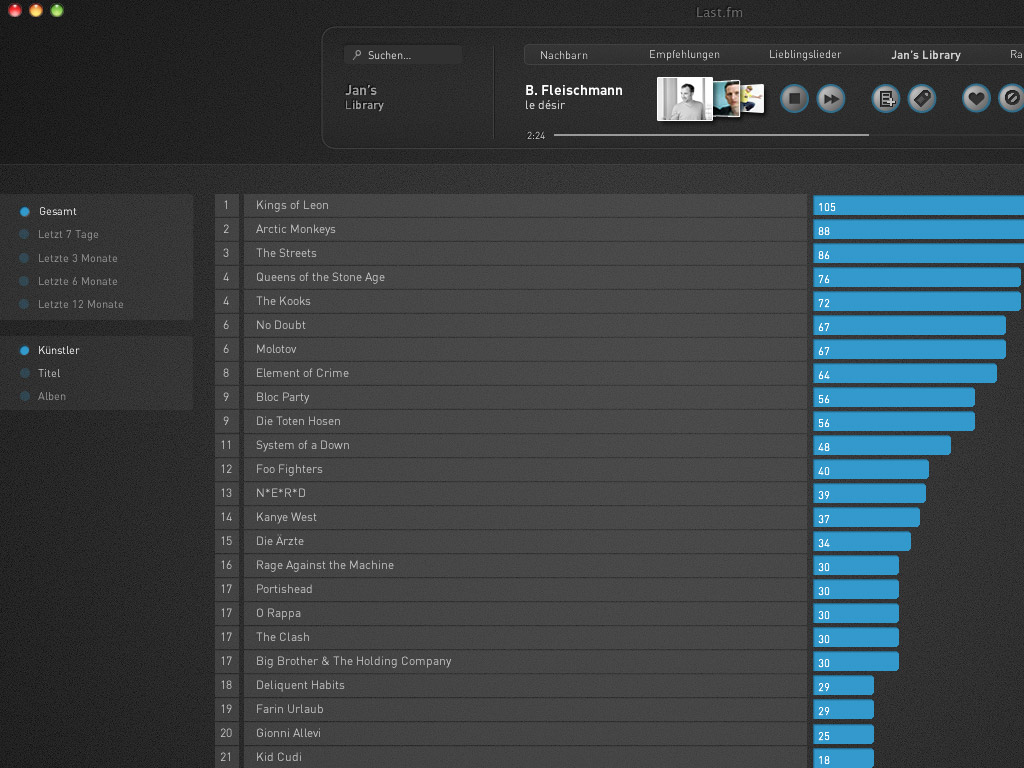Click The Clash artist row
This screenshot has height=768, width=1024.
coord(525,637)
